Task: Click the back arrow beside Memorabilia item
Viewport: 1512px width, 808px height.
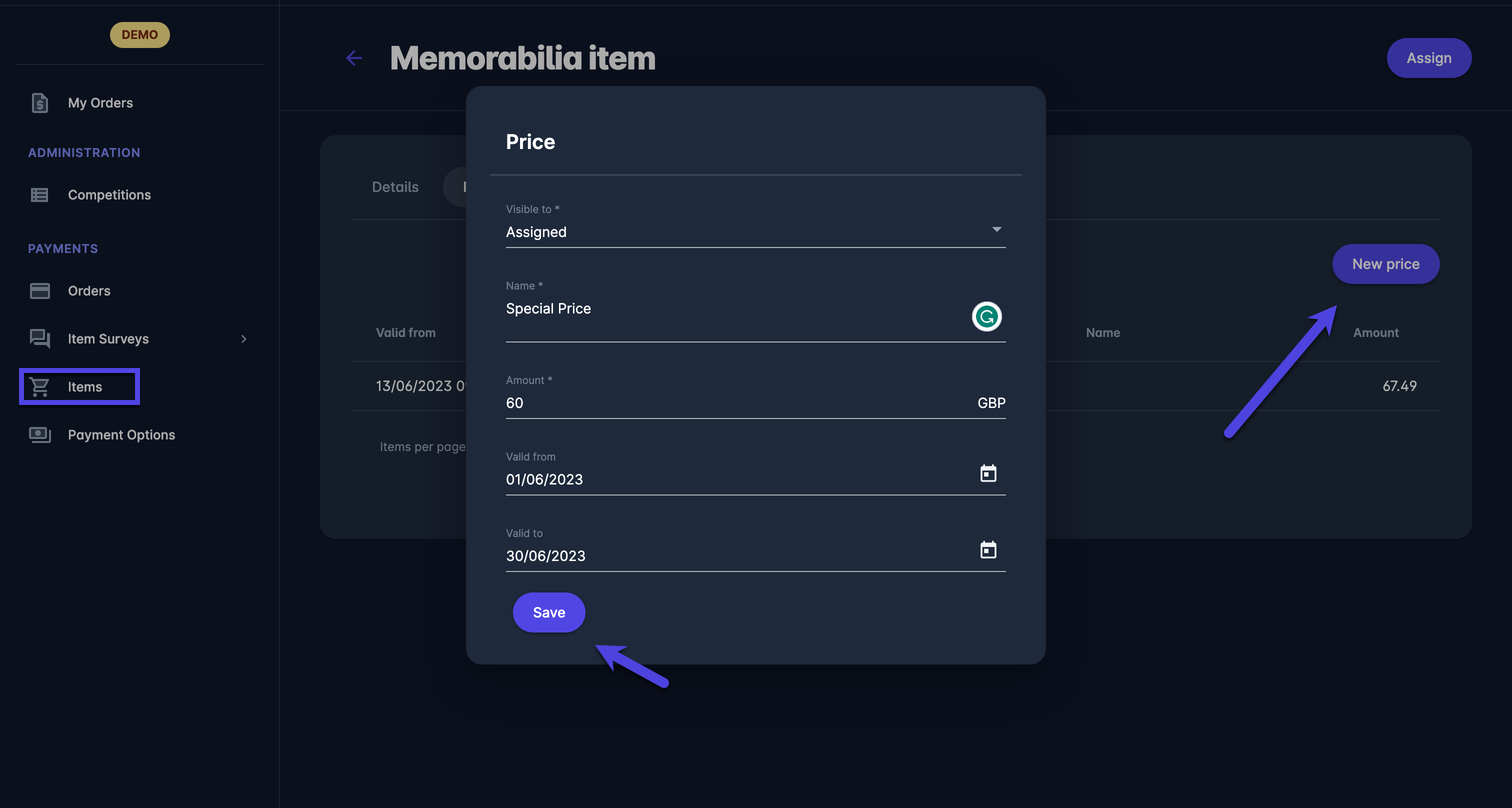Action: pyautogui.click(x=354, y=58)
